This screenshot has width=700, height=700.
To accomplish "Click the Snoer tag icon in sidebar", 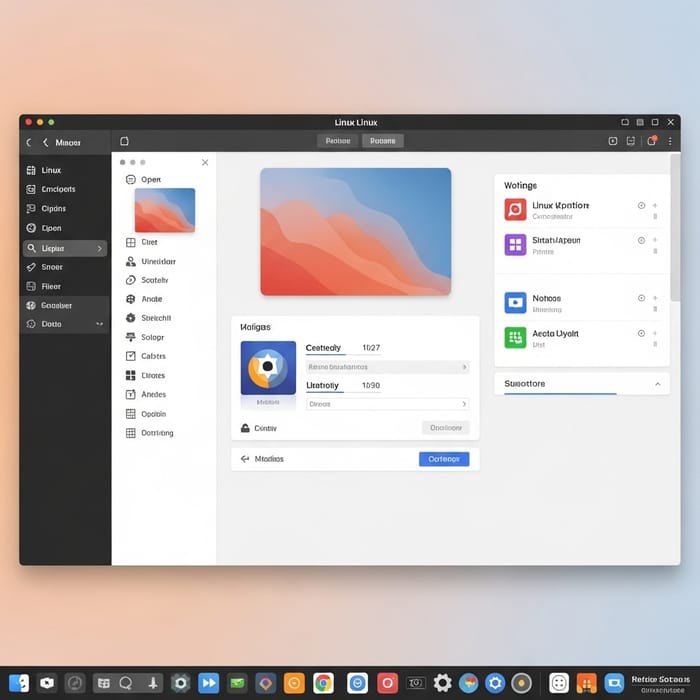I will point(31,267).
